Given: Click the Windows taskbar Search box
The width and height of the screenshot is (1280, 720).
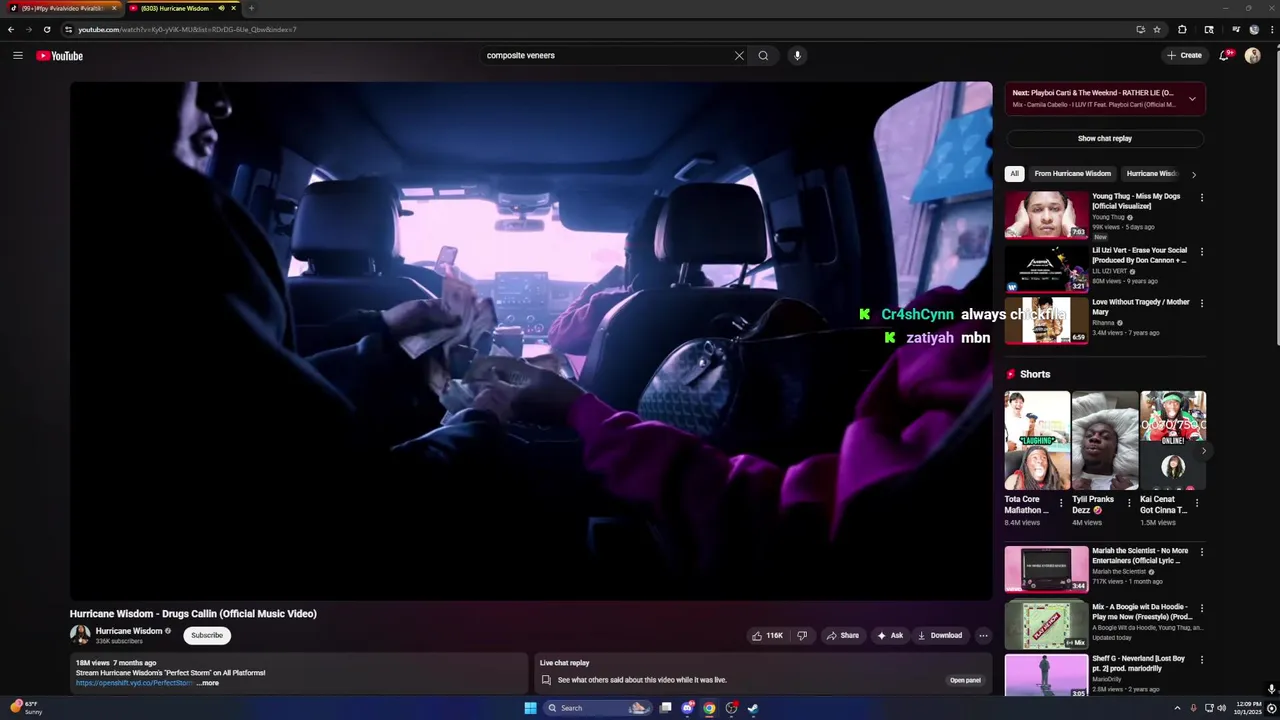Looking at the screenshot, I should 596,708.
